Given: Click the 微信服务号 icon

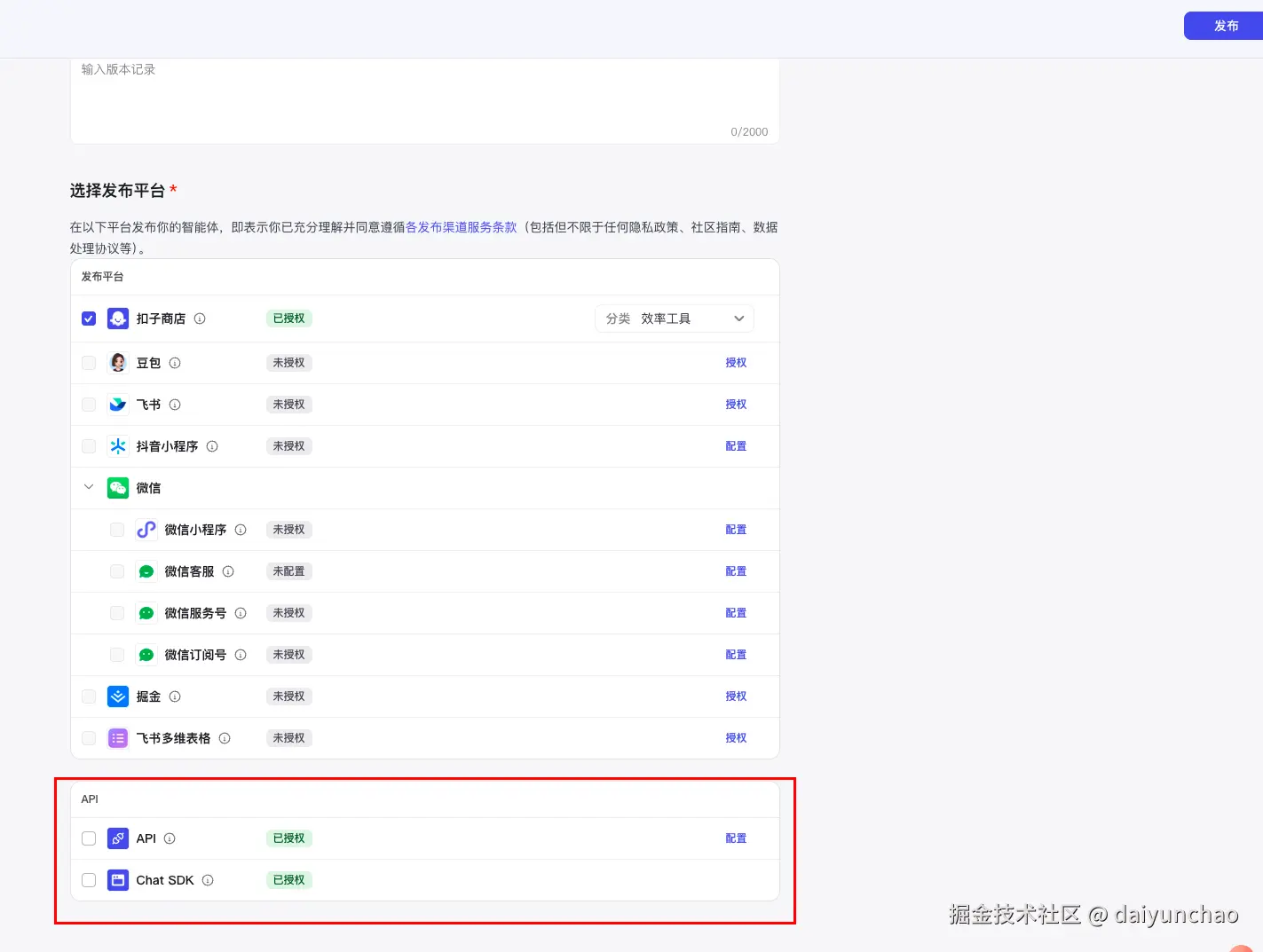Looking at the screenshot, I should click(146, 613).
